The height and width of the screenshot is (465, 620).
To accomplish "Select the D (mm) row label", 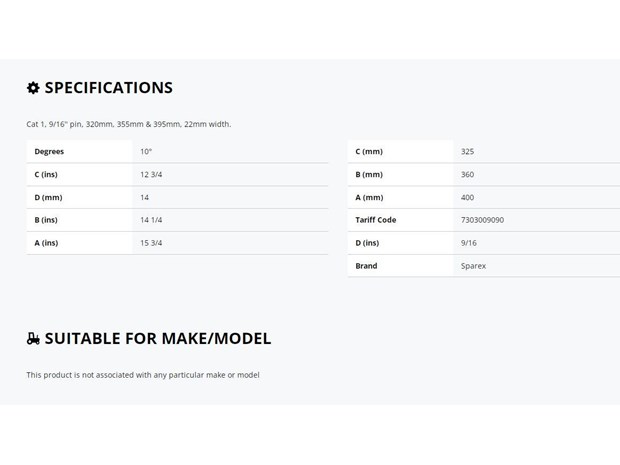I will click(48, 198).
